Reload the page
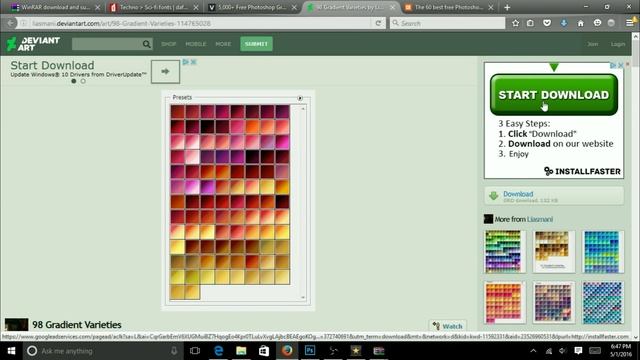The width and height of the screenshot is (640, 360). (378, 23)
